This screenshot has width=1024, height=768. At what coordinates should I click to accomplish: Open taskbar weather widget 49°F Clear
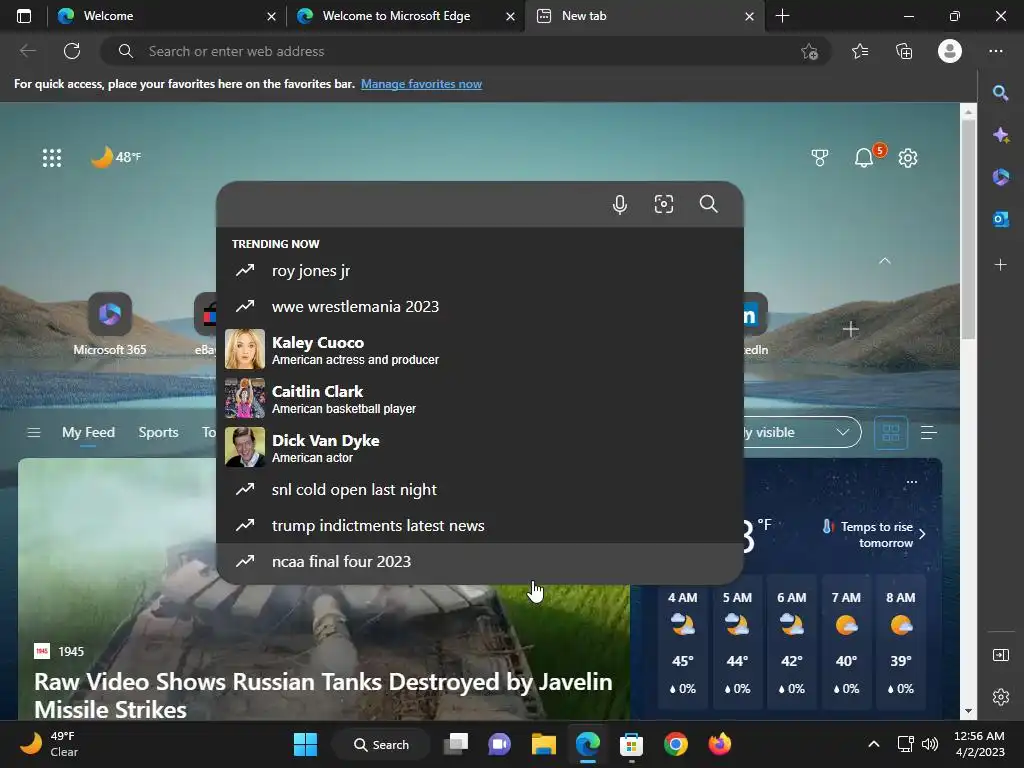(49, 744)
